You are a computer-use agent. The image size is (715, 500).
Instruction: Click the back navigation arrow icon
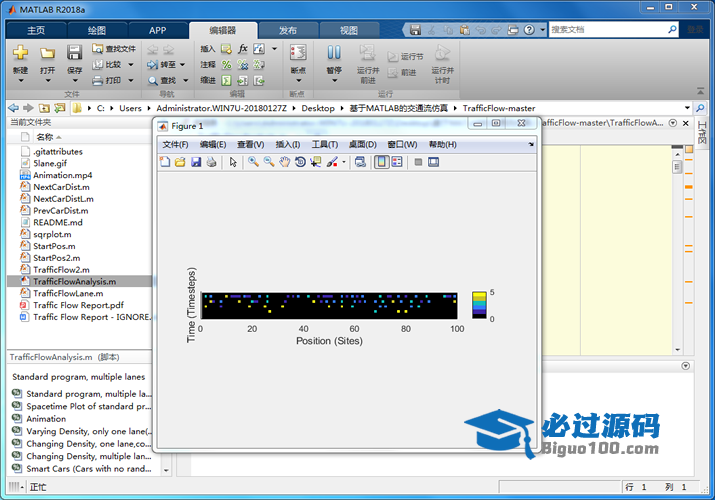pyautogui.click(x=14, y=108)
